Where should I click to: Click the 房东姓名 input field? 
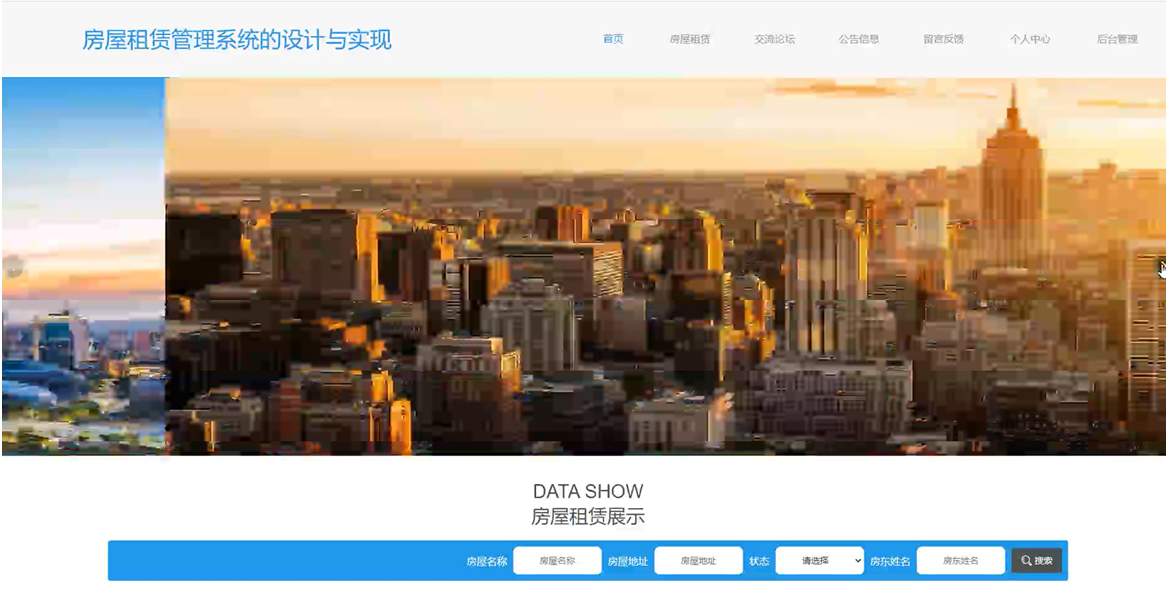point(961,561)
